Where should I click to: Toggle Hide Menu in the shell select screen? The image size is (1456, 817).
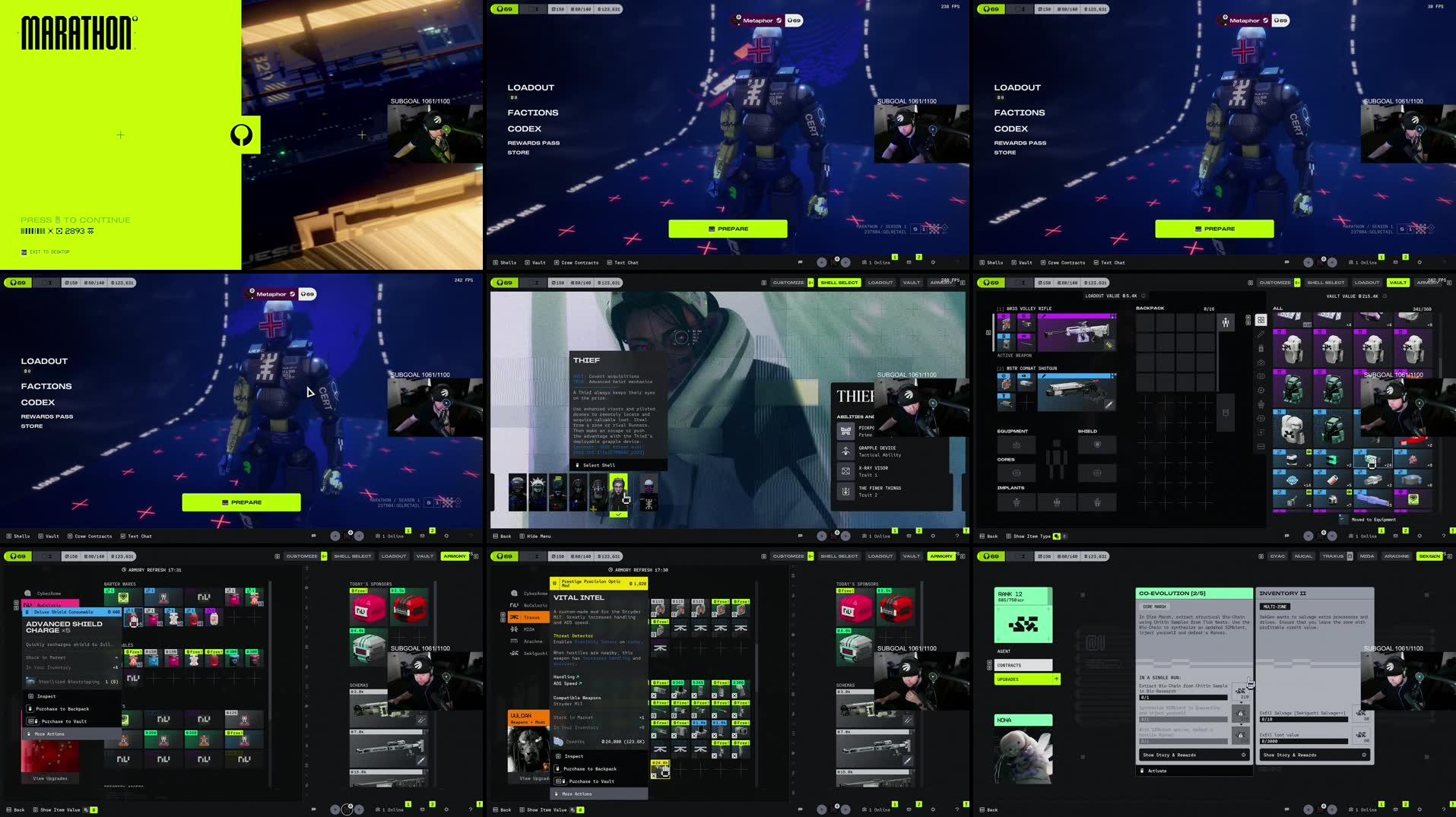pos(538,536)
